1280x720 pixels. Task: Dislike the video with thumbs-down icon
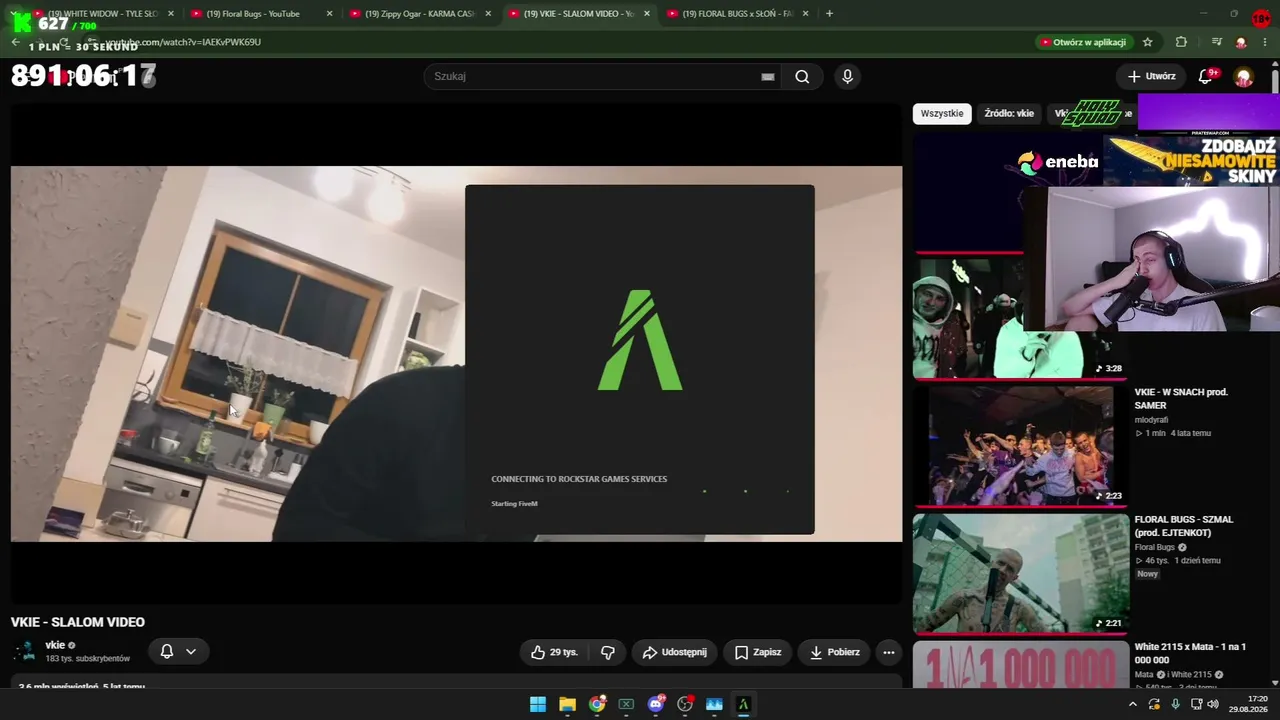click(607, 652)
